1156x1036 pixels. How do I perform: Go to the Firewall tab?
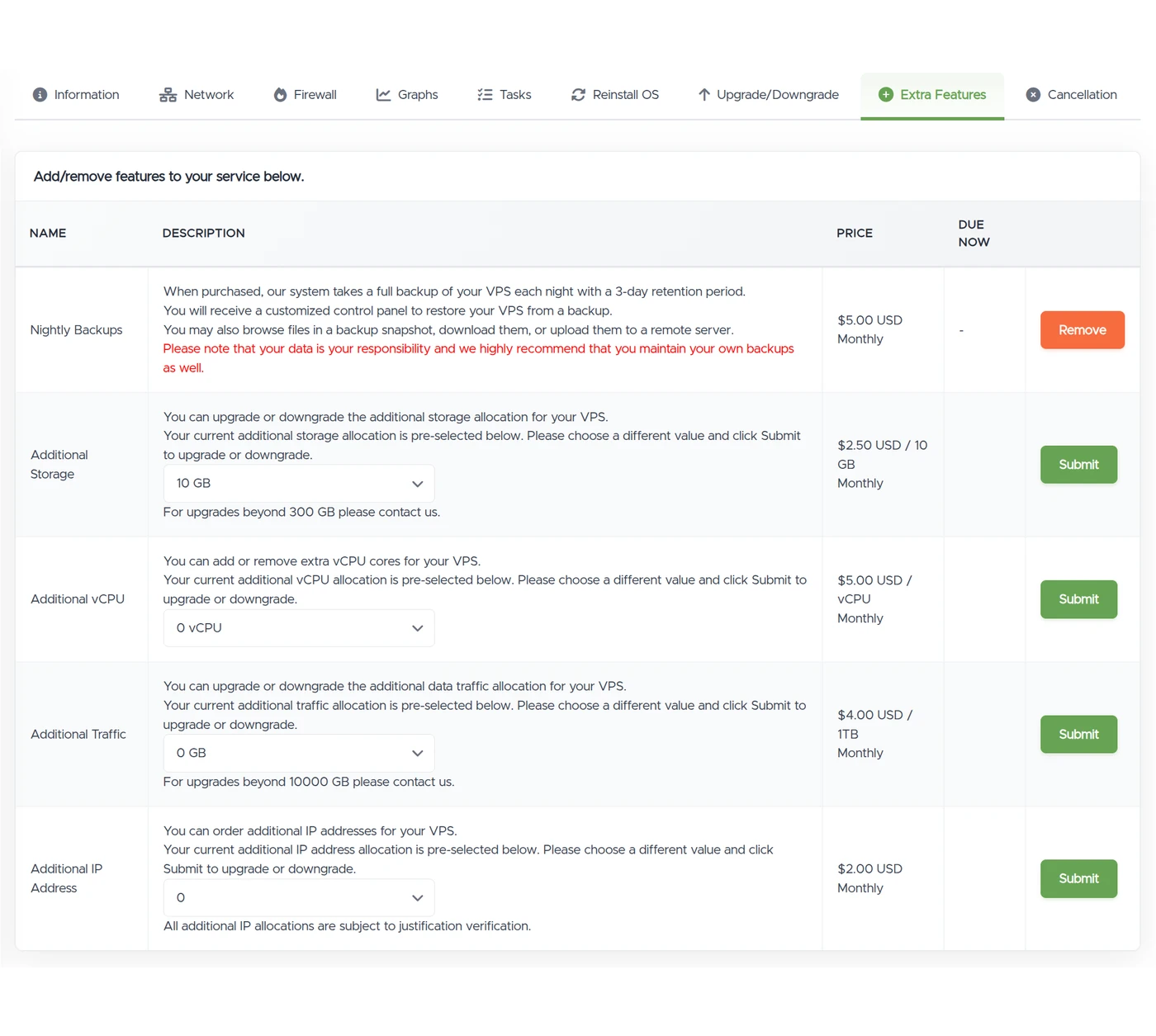[x=306, y=95]
